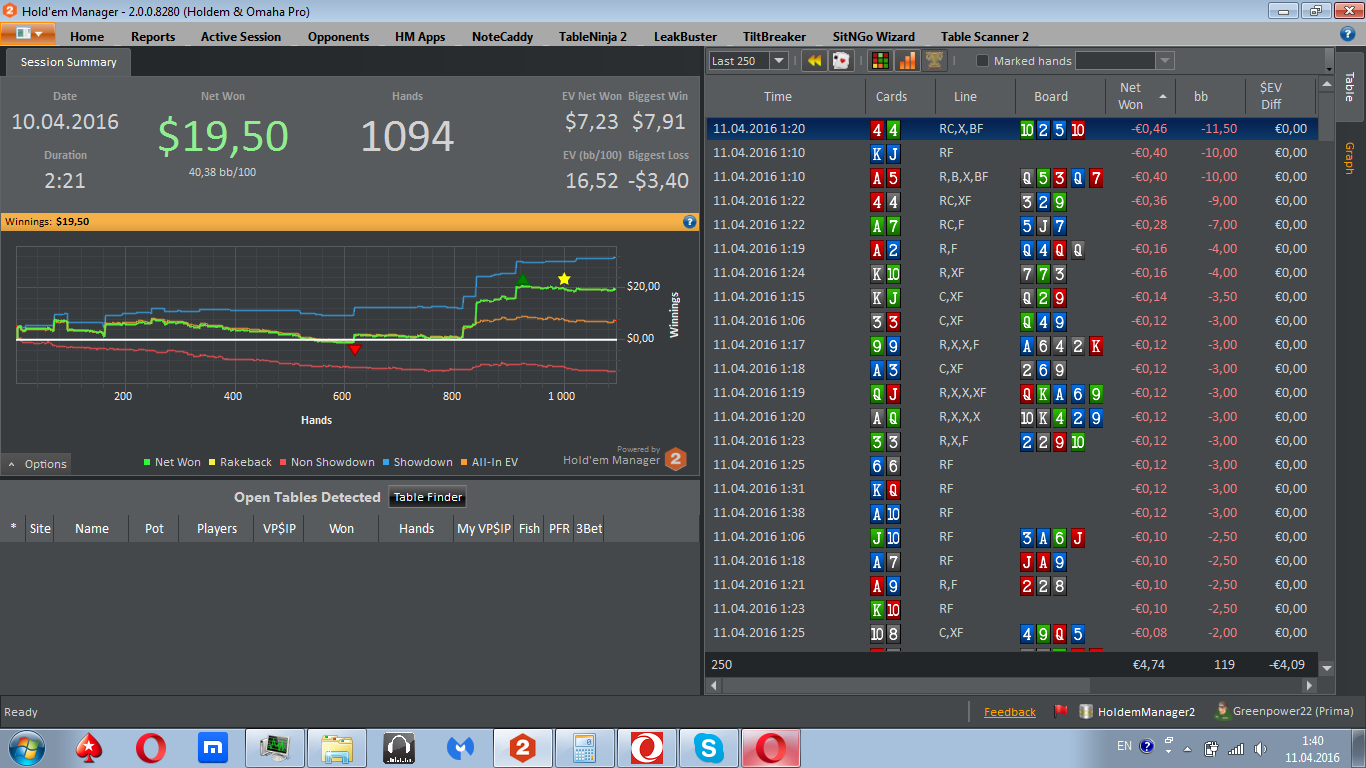Screen dimensions: 1366x768
Task: Open Hold'em Manager 2 taskbar icon
Action: tap(522, 747)
